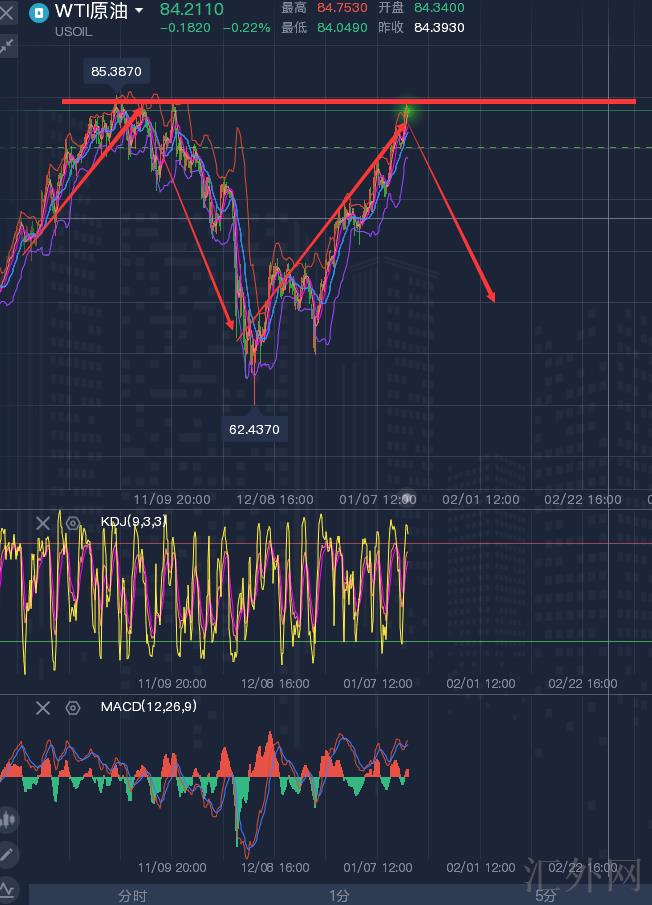Image resolution: width=652 pixels, height=905 pixels.
Task: Activate the pencil drawing tool
Action: [8, 854]
